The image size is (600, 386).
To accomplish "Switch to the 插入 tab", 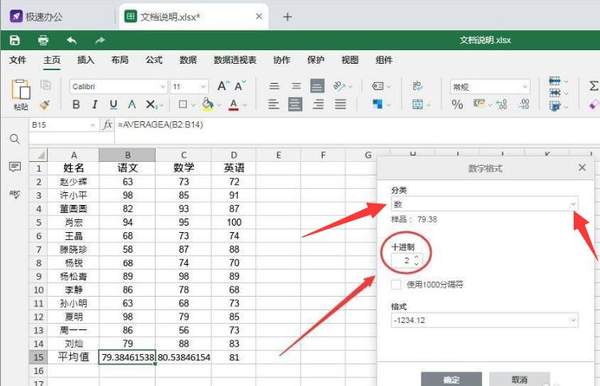I will coord(85,60).
